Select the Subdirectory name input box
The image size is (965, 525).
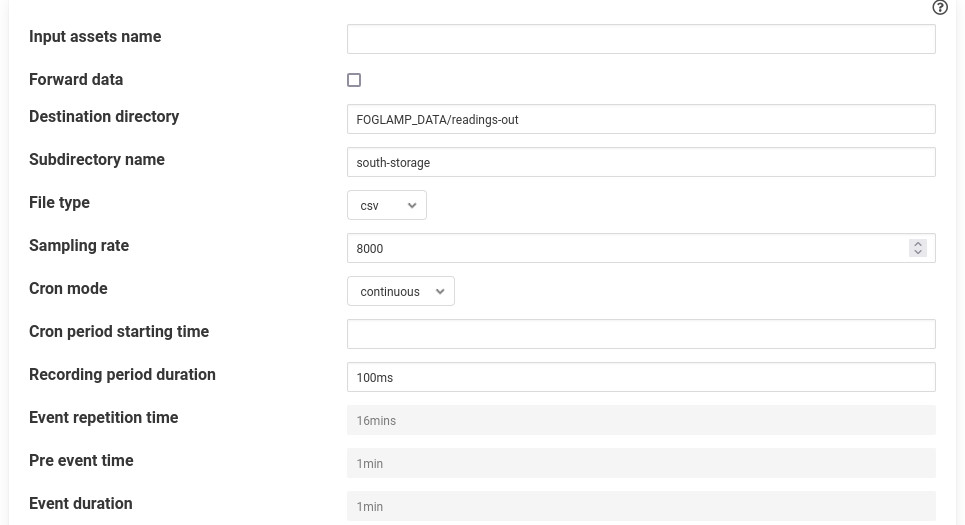point(641,162)
